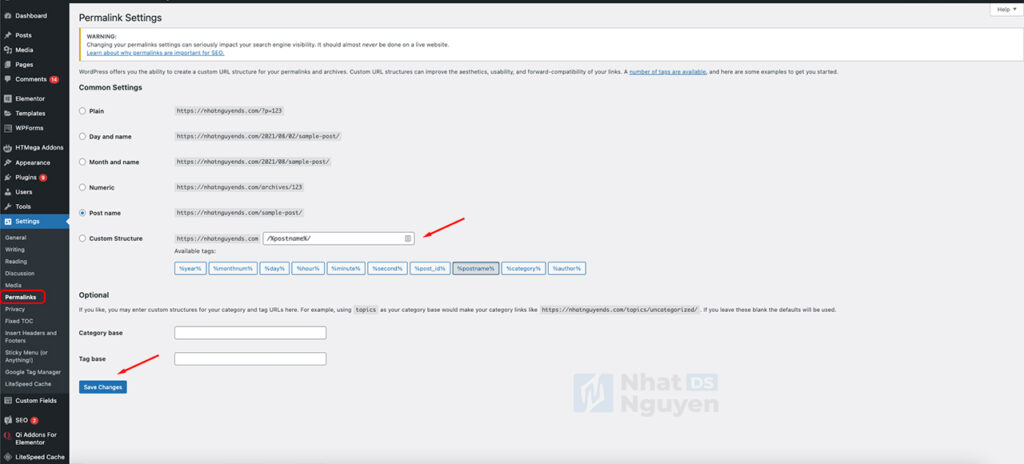Screen dimensions: 1024x464
Task: Open Fixed TOC submenu item
Action: (x=19, y=321)
